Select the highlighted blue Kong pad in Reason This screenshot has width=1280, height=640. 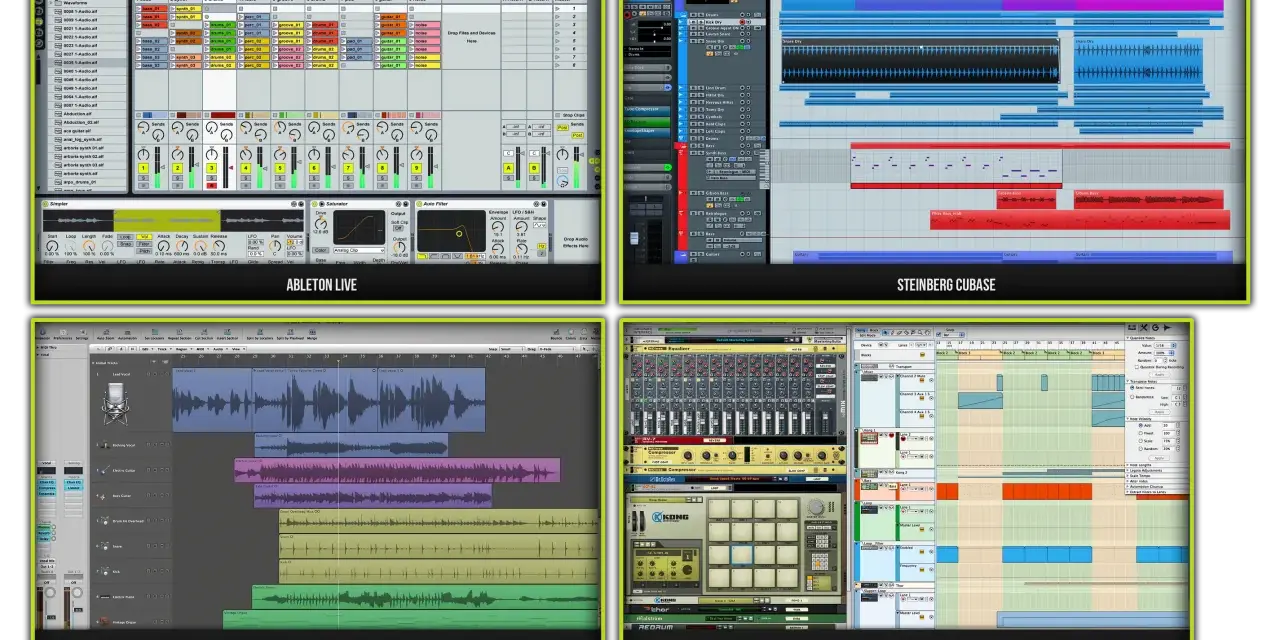point(742,554)
